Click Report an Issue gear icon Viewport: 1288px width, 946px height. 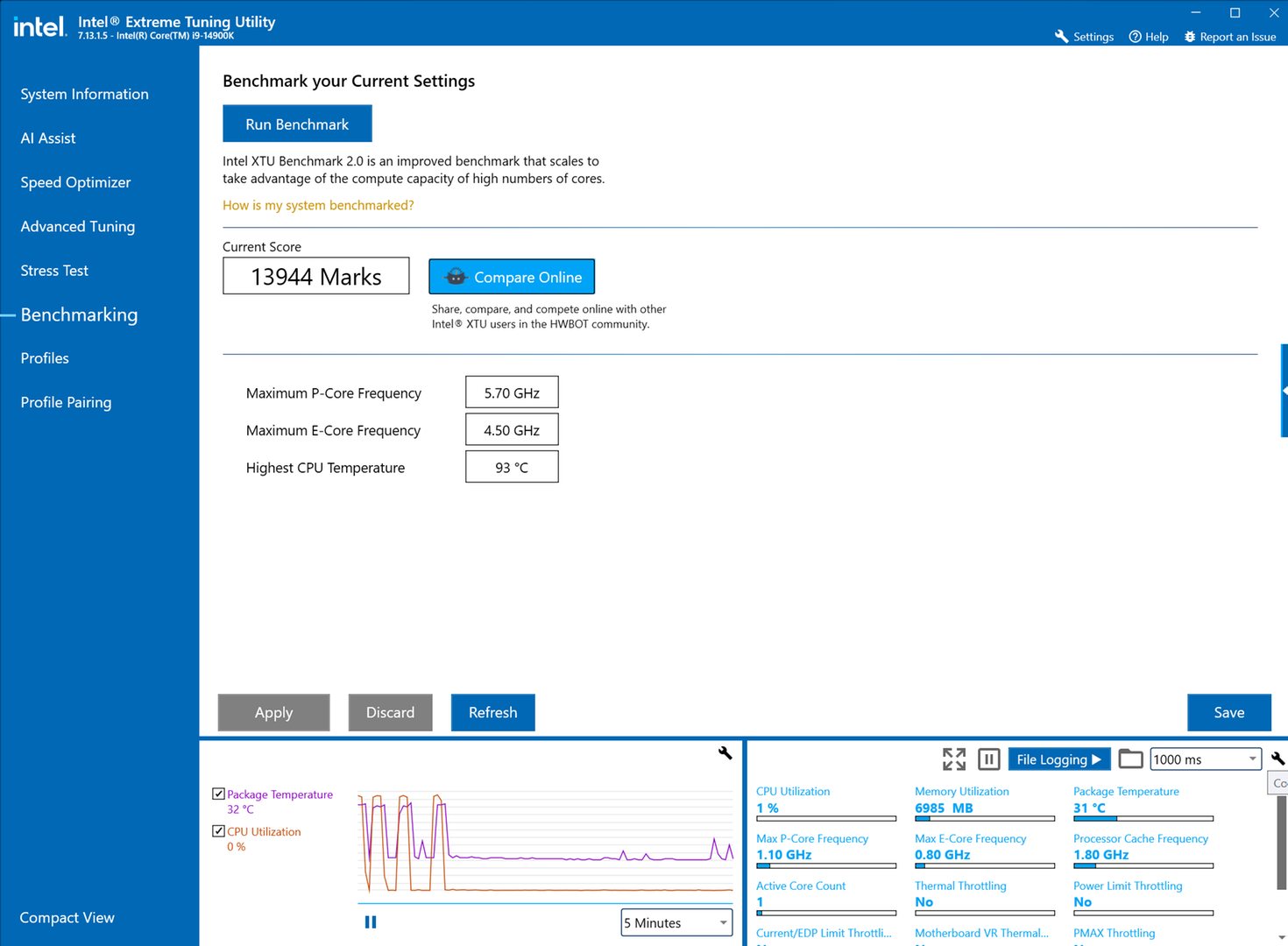(1190, 37)
